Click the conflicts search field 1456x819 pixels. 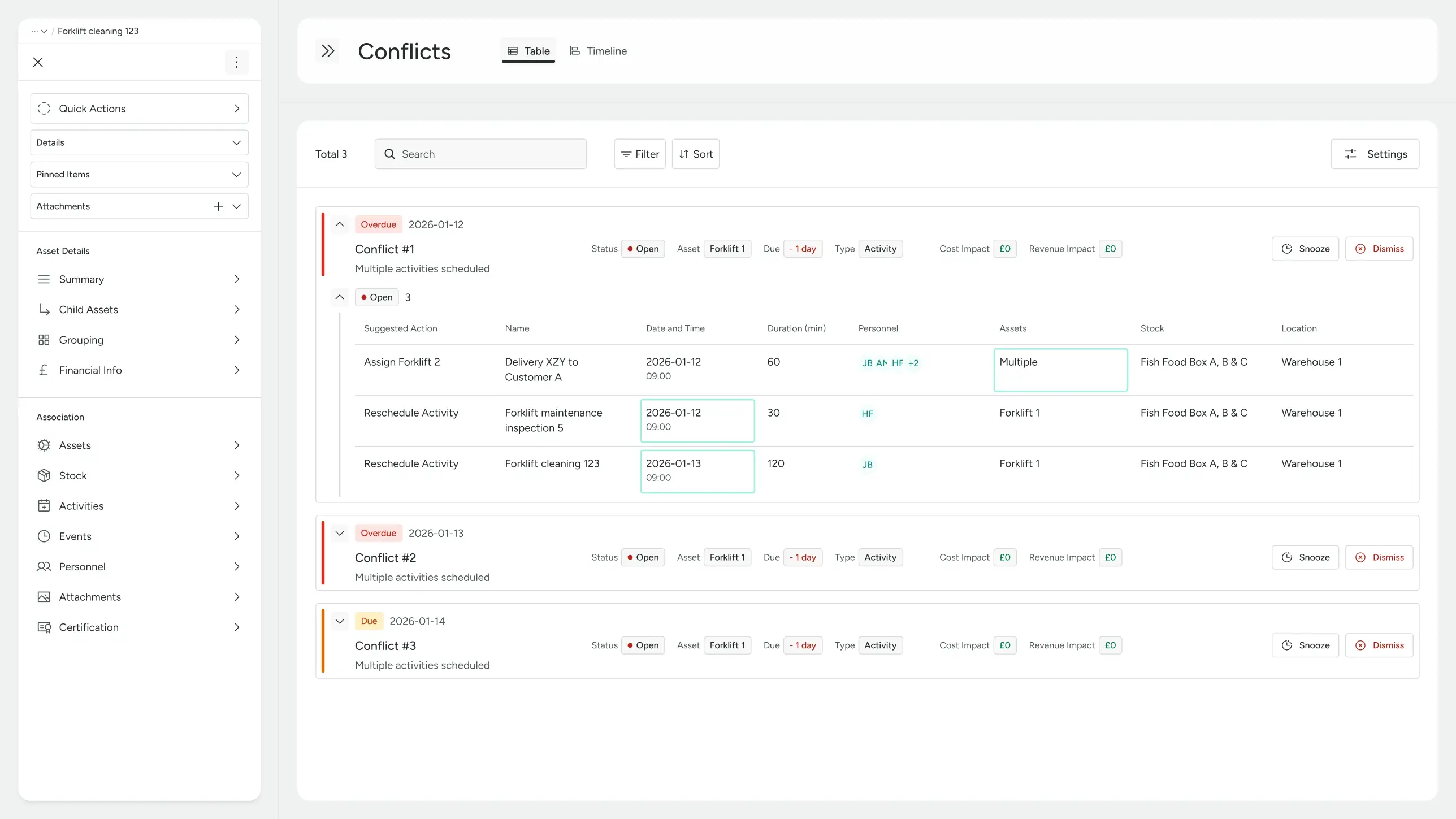(480, 154)
